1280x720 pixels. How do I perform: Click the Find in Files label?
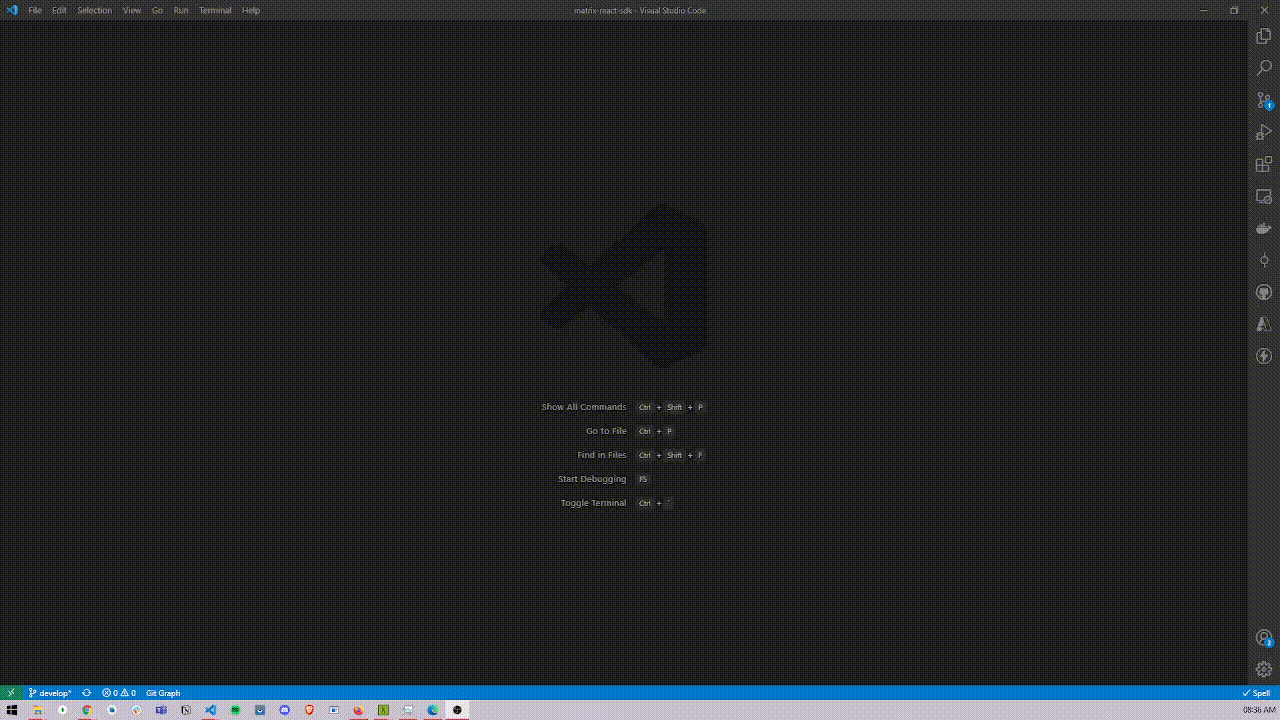coord(602,455)
